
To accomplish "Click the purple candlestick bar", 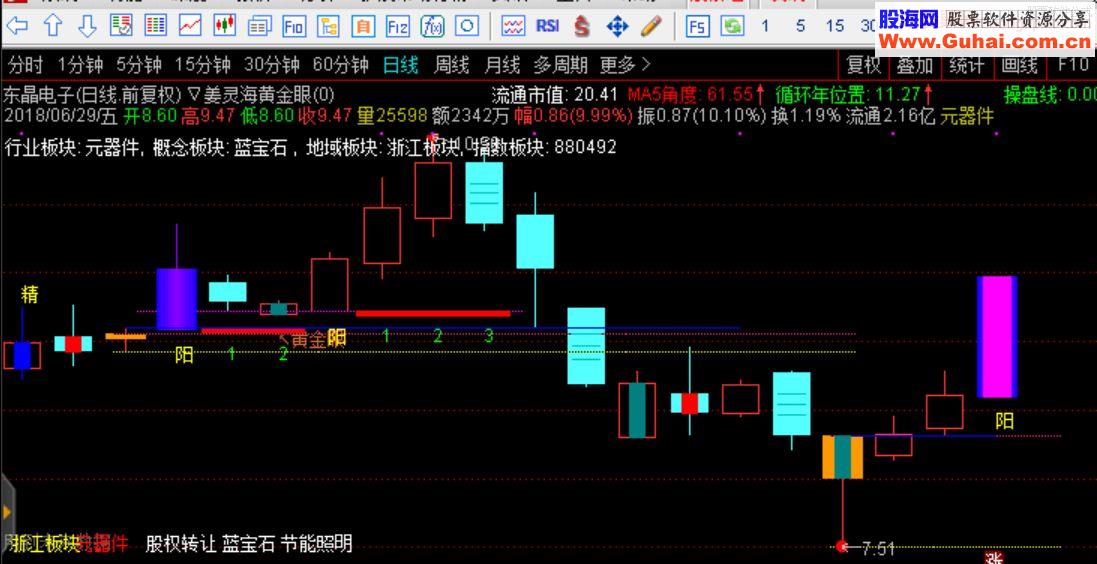I will (x=176, y=298).
